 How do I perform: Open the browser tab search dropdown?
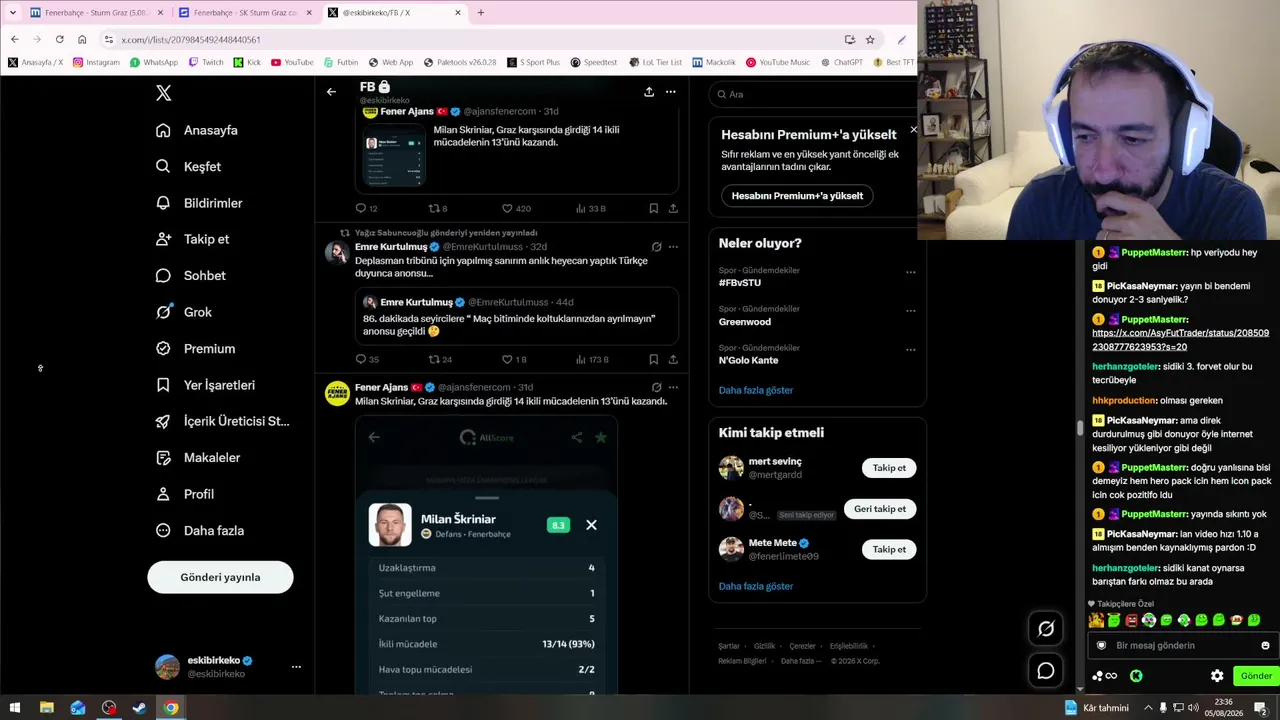point(13,13)
